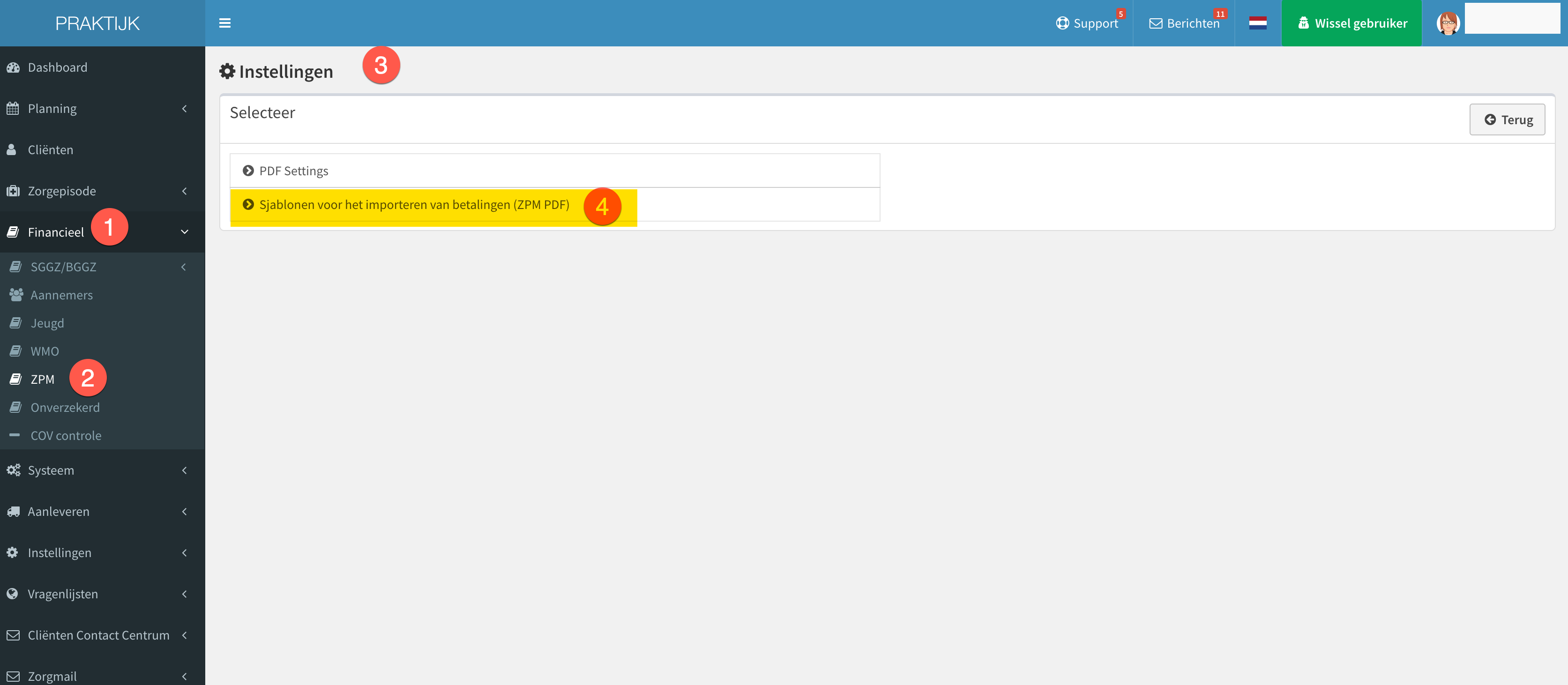Viewport: 1568px width, 685px height.
Task: Click the Aanleveren truck icon
Action: click(x=13, y=512)
